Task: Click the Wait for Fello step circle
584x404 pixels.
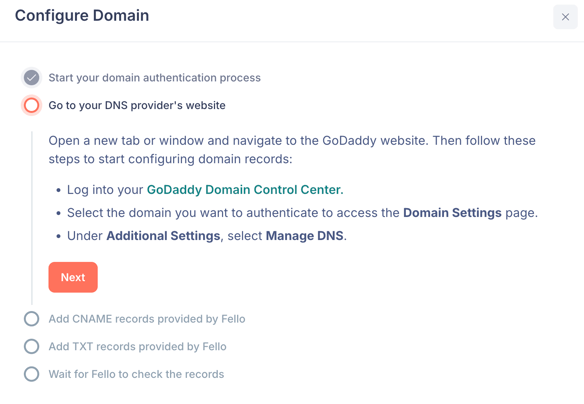Action: 32,374
